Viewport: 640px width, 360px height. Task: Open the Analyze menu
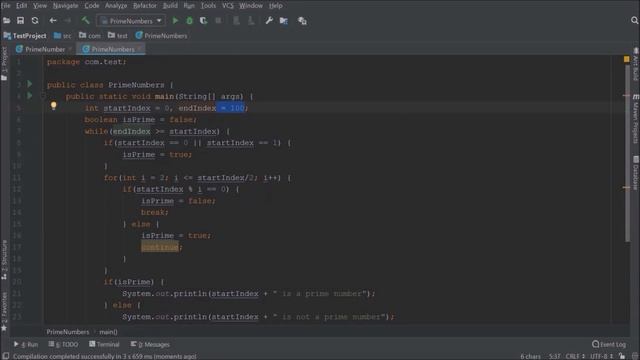(x=116, y=6)
